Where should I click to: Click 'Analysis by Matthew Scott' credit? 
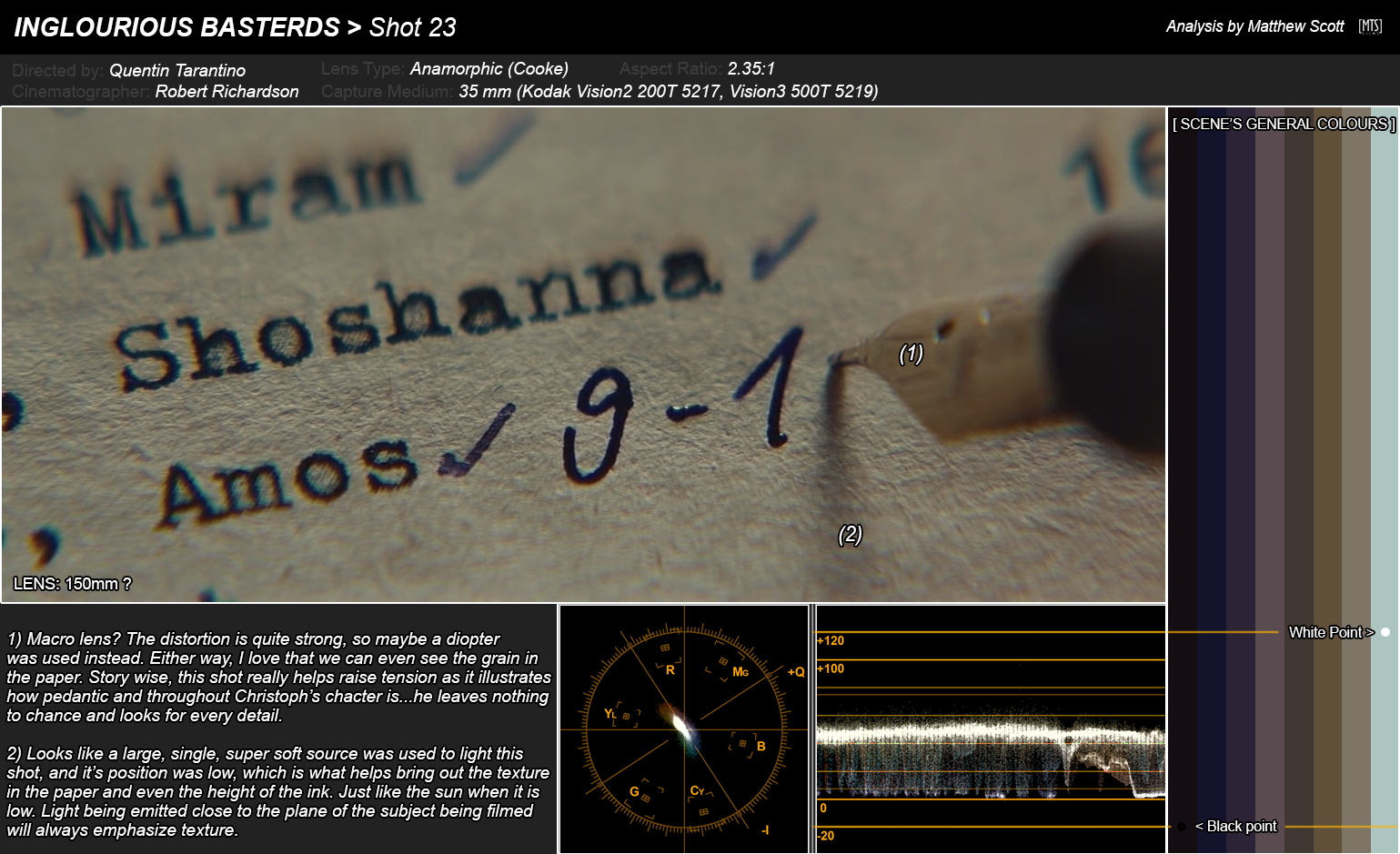1254,26
